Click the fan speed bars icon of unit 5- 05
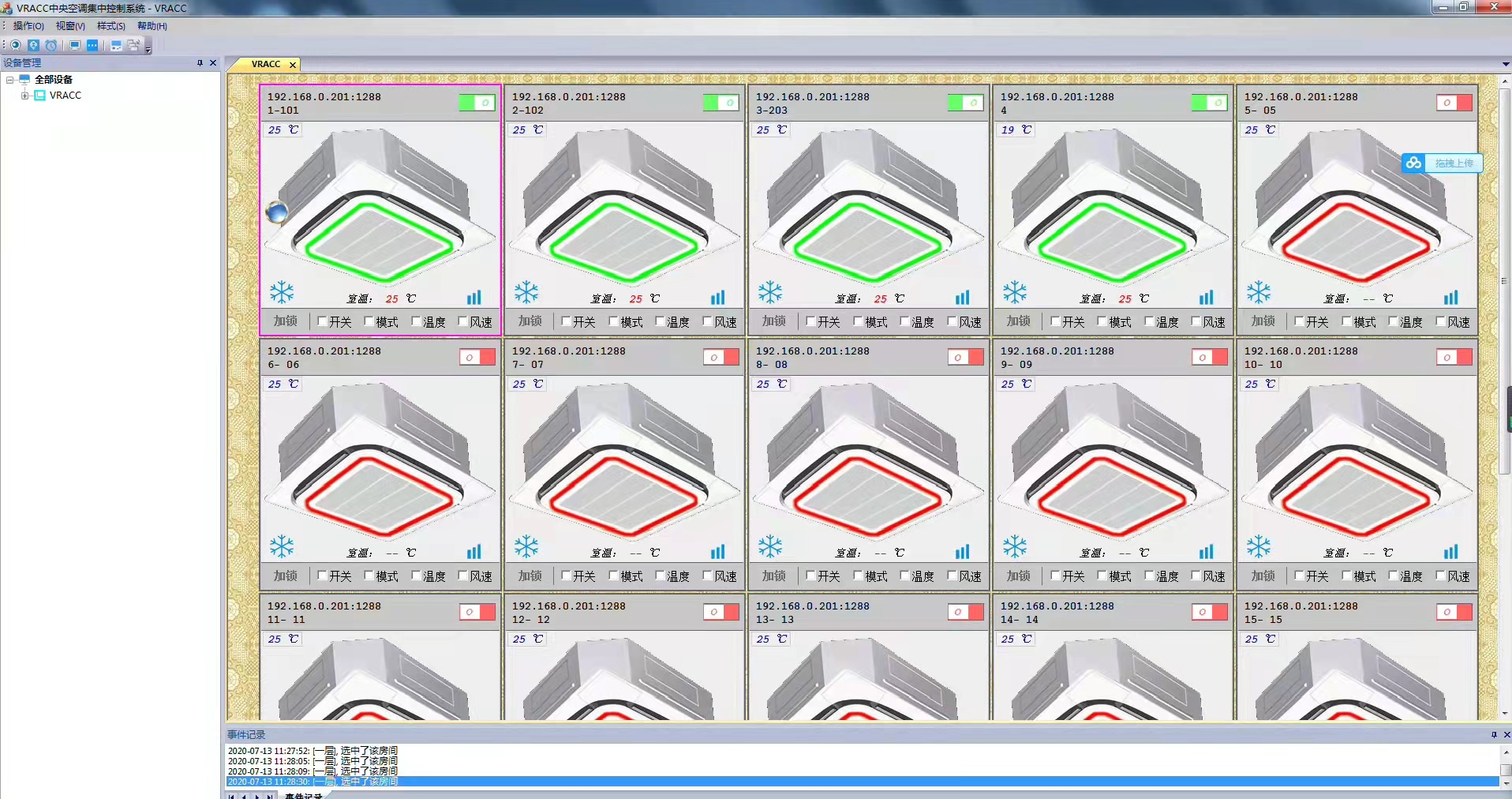Viewport: 1512px width, 799px height. tap(1451, 298)
